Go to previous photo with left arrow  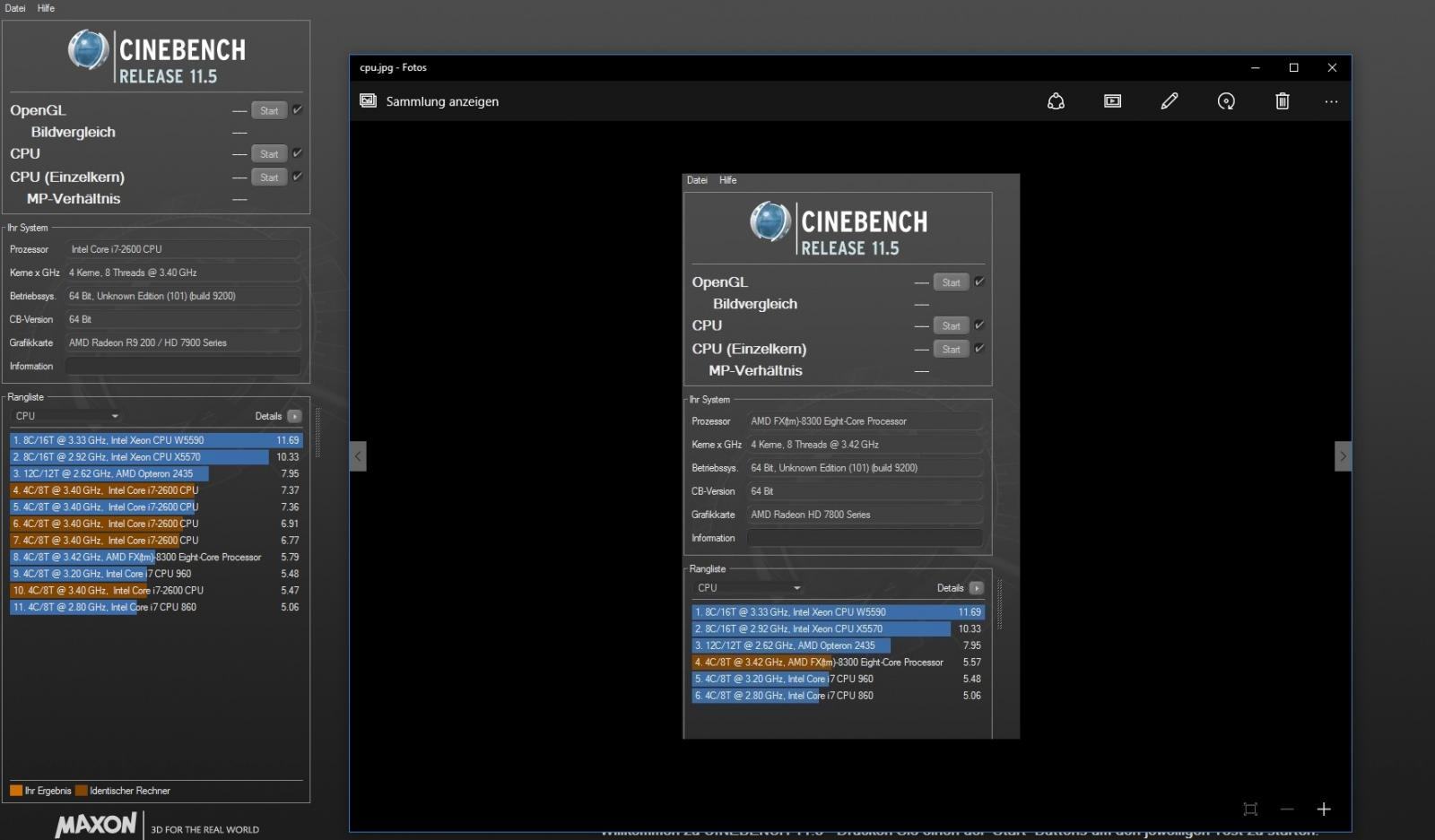pos(358,456)
